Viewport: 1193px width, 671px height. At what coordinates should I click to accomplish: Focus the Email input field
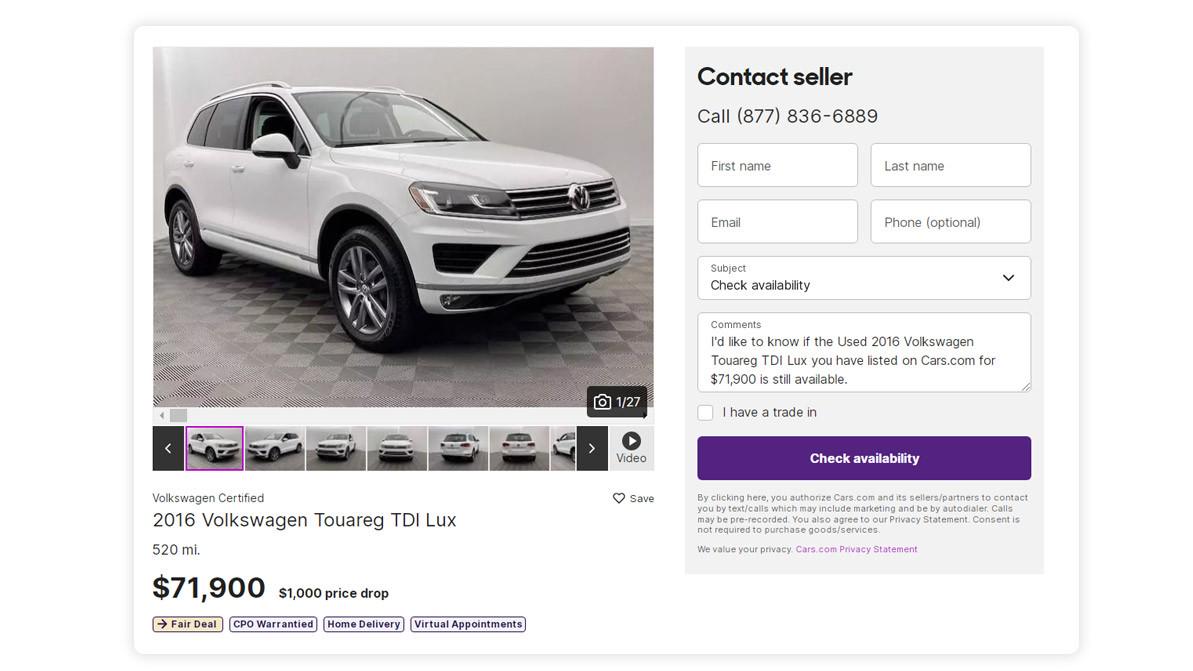(777, 222)
